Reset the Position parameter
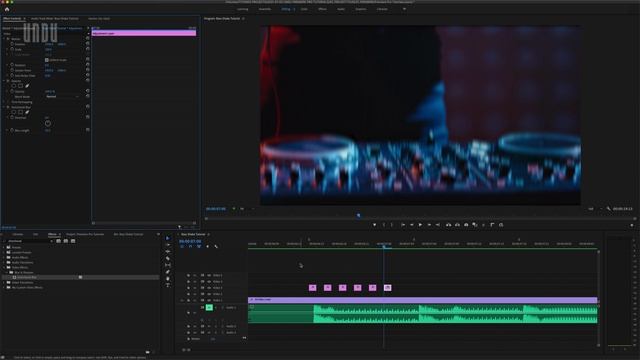Screen dimensions: 640x360 click(x=88, y=44)
